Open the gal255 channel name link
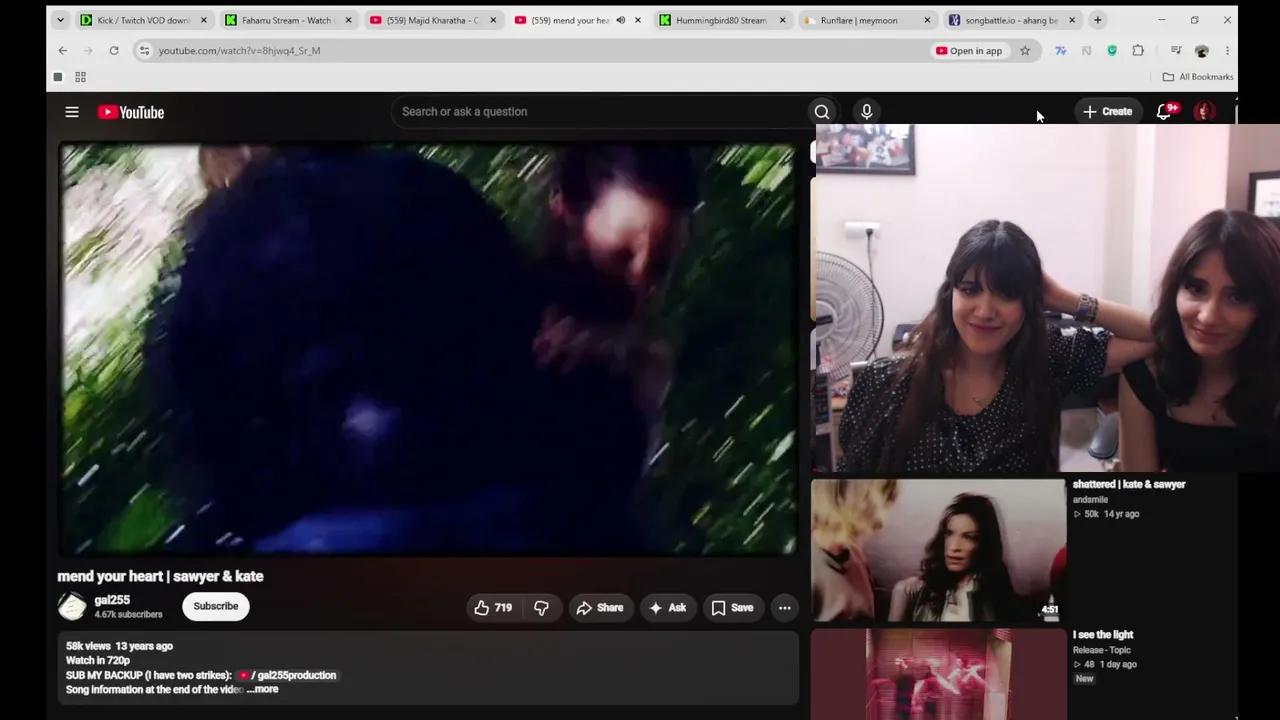The height and width of the screenshot is (720, 1280). 112,600
